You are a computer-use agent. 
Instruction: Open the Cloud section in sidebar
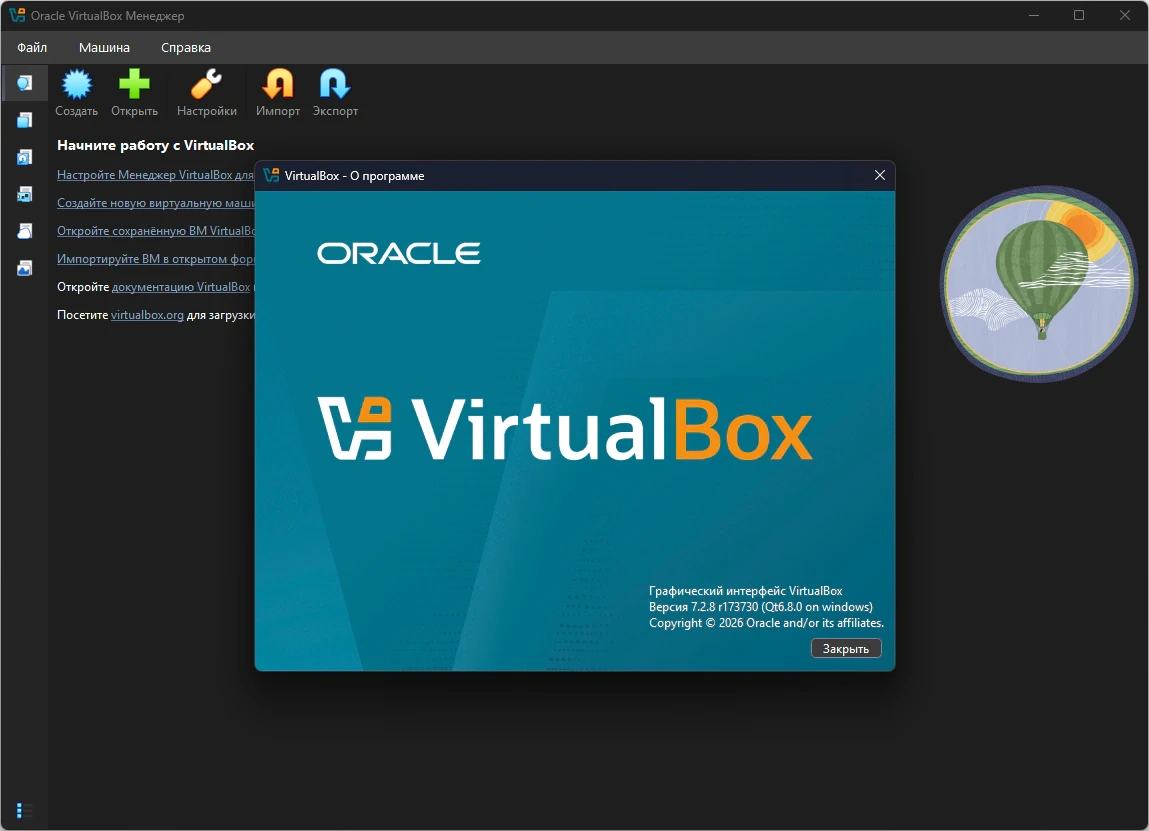click(x=25, y=231)
